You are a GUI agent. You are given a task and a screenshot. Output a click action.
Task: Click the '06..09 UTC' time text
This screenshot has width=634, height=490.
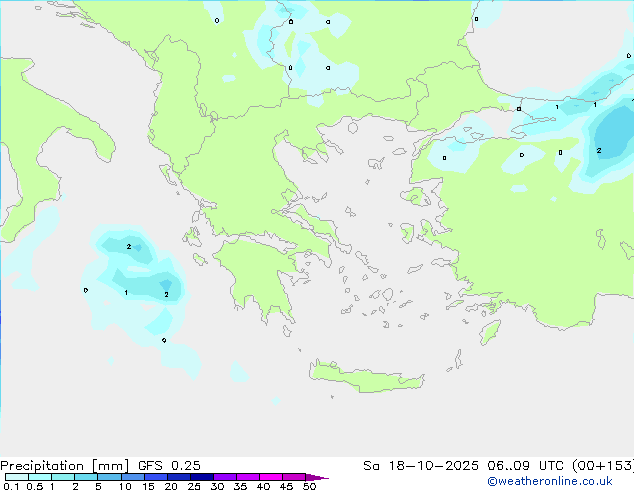[x=525, y=466]
